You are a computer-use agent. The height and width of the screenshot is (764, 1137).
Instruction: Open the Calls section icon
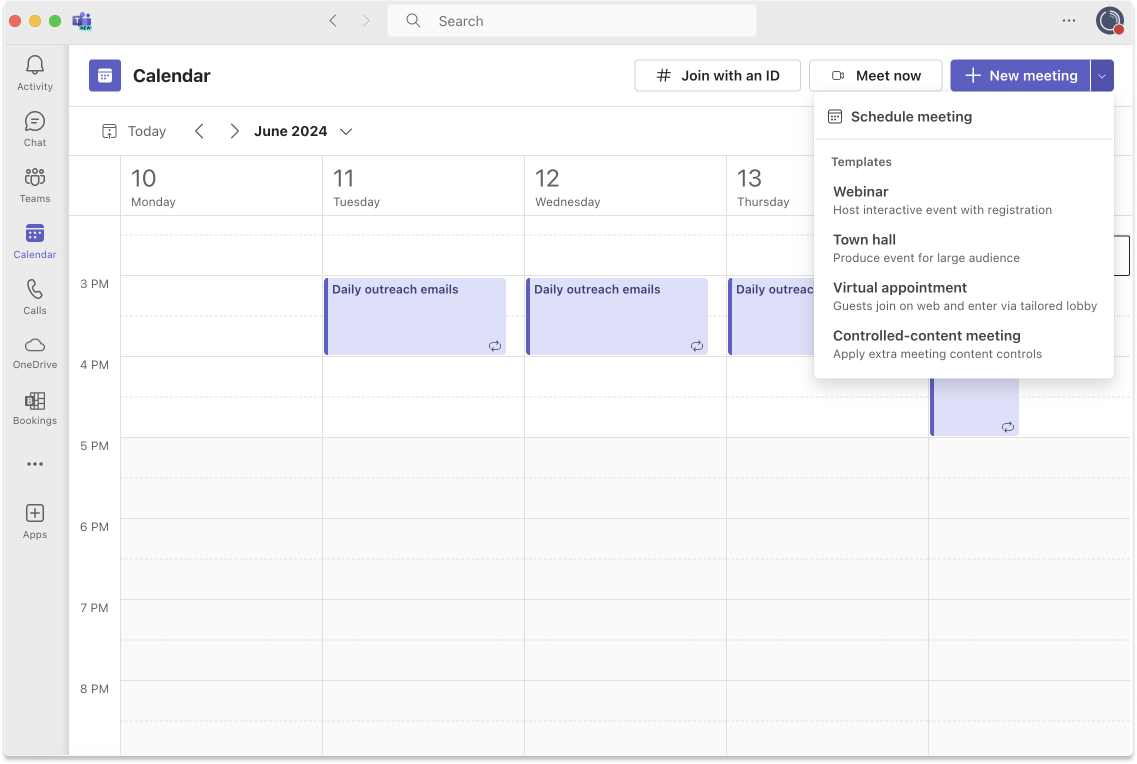tap(35, 290)
